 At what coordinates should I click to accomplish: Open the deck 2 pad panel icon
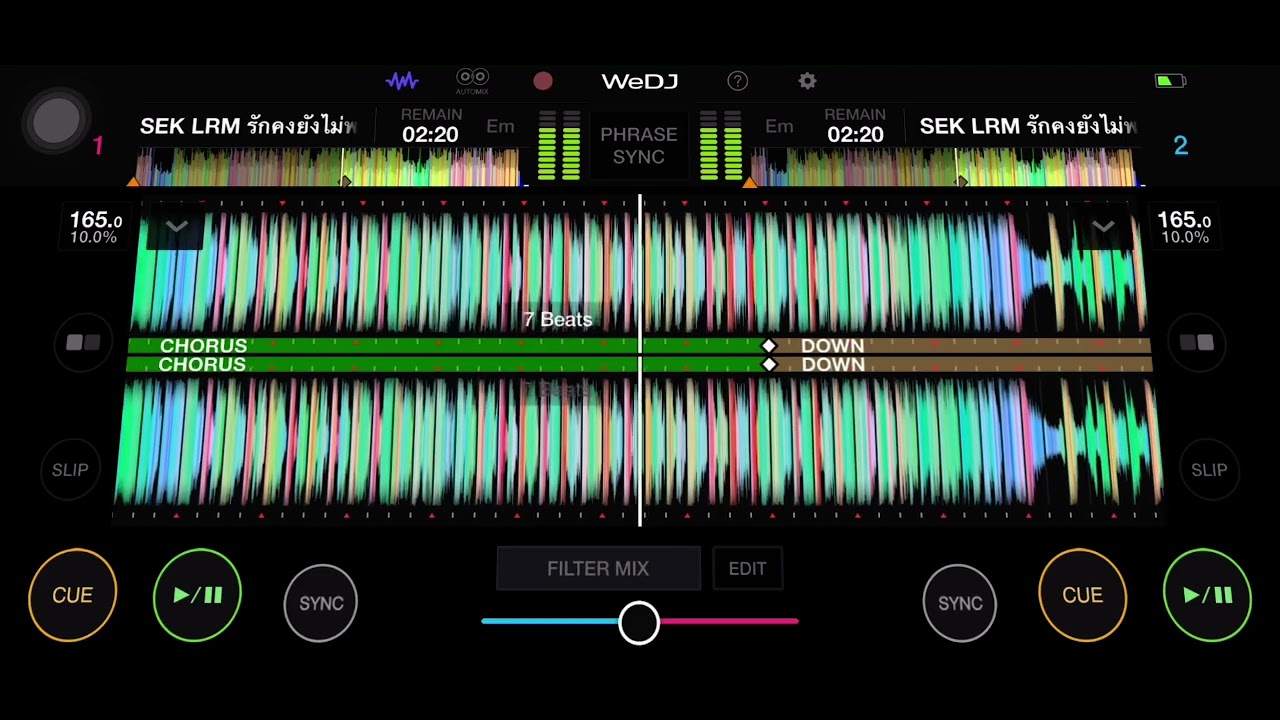click(1196, 343)
